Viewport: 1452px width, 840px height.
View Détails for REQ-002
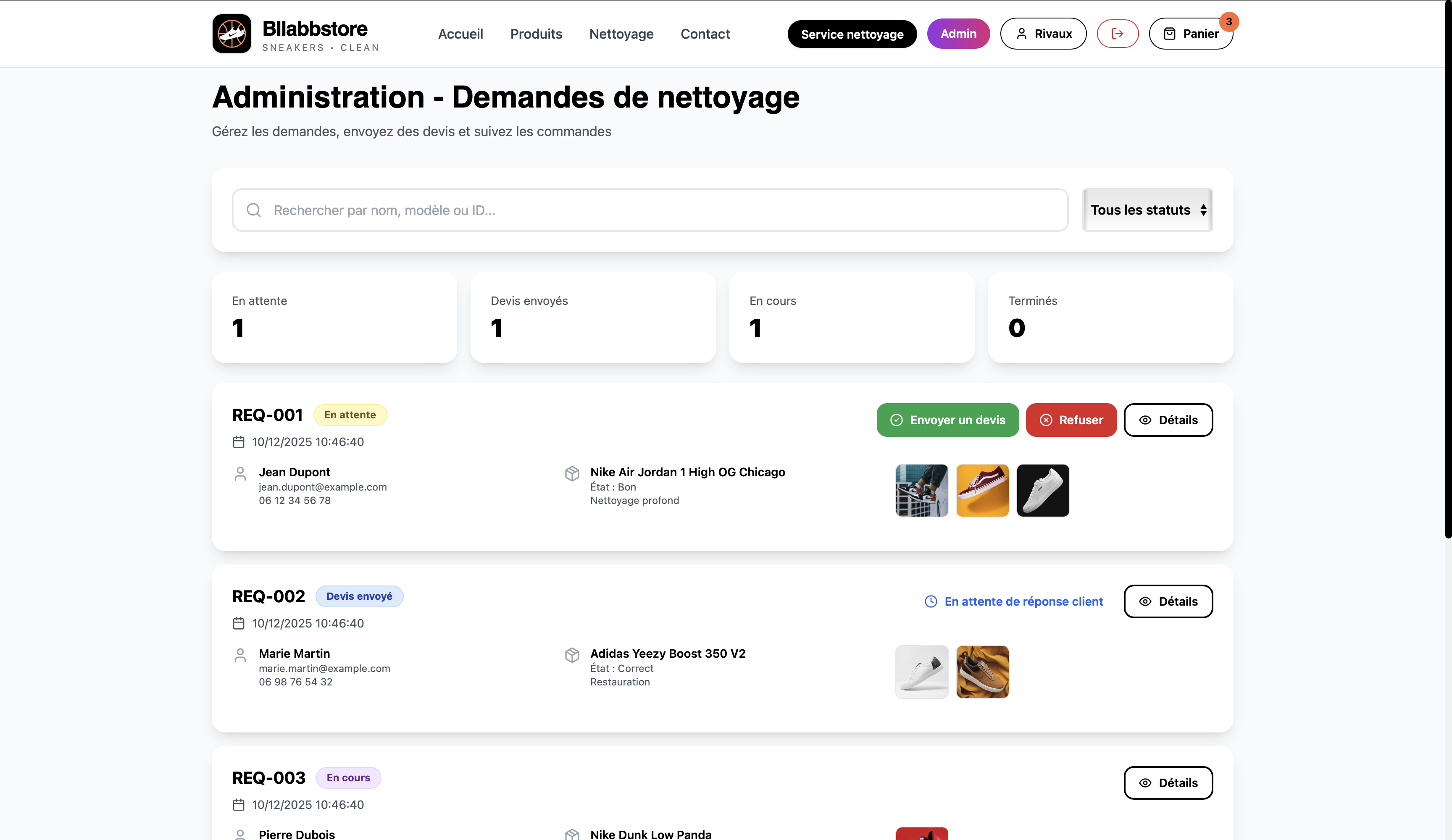[x=1168, y=601]
